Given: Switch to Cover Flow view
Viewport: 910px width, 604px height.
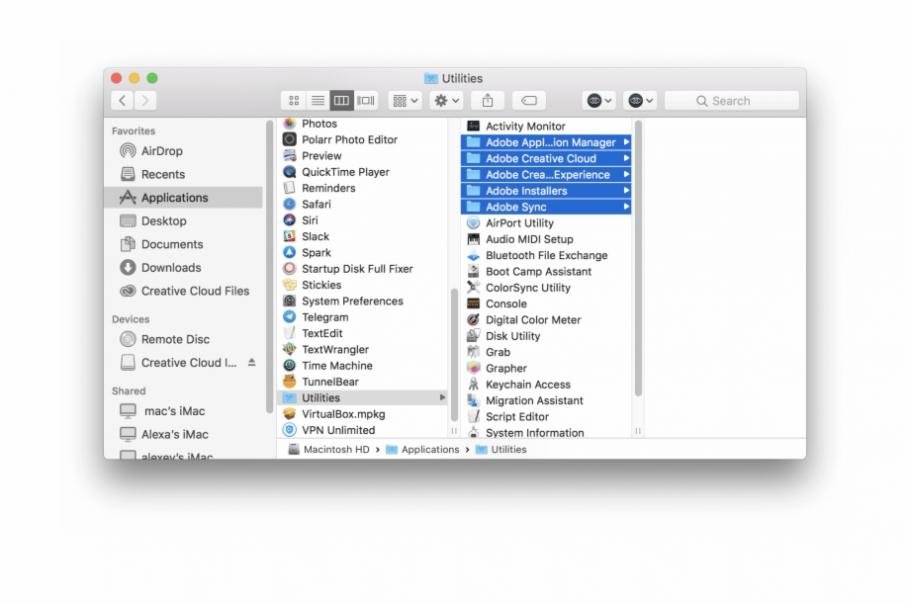Looking at the screenshot, I should (366, 101).
